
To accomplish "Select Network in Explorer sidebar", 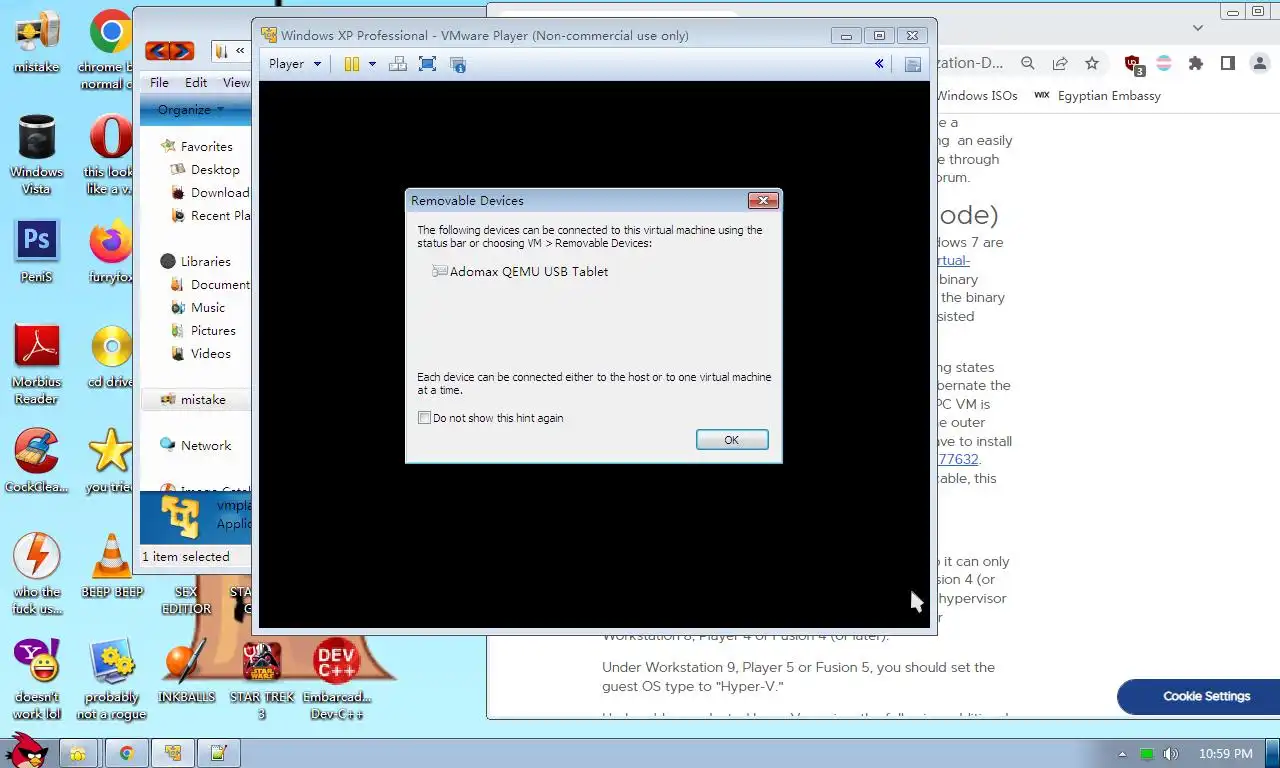I will (206, 445).
